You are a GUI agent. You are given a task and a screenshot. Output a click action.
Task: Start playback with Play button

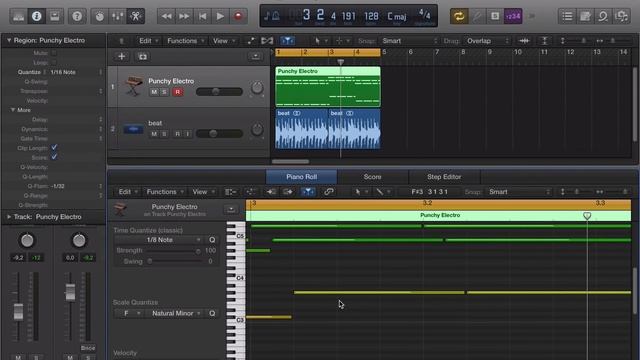pyautogui.click(x=220, y=16)
